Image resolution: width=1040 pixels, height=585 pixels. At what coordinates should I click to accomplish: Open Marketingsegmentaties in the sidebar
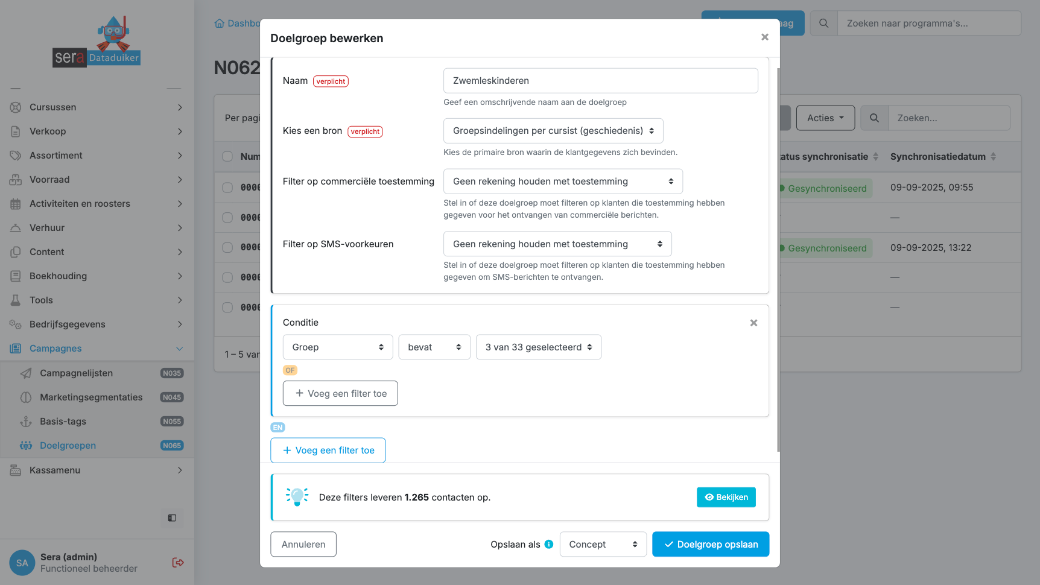90,397
